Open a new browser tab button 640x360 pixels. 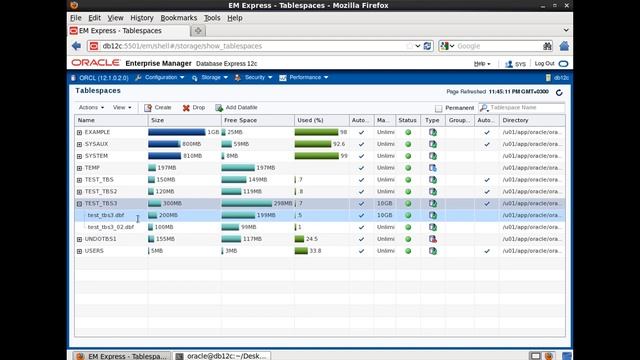pyautogui.click(x=198, y=31)
